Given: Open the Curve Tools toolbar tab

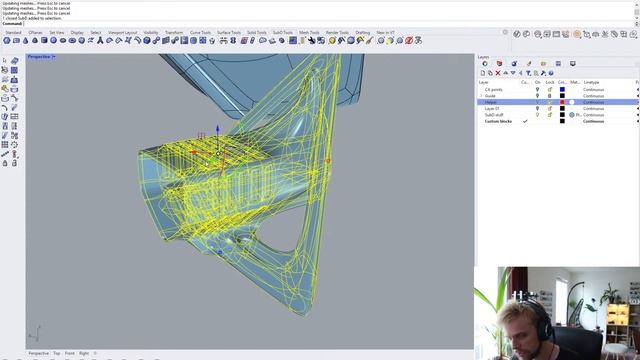Looking at the screenshot, I should (x=200, y=32).
